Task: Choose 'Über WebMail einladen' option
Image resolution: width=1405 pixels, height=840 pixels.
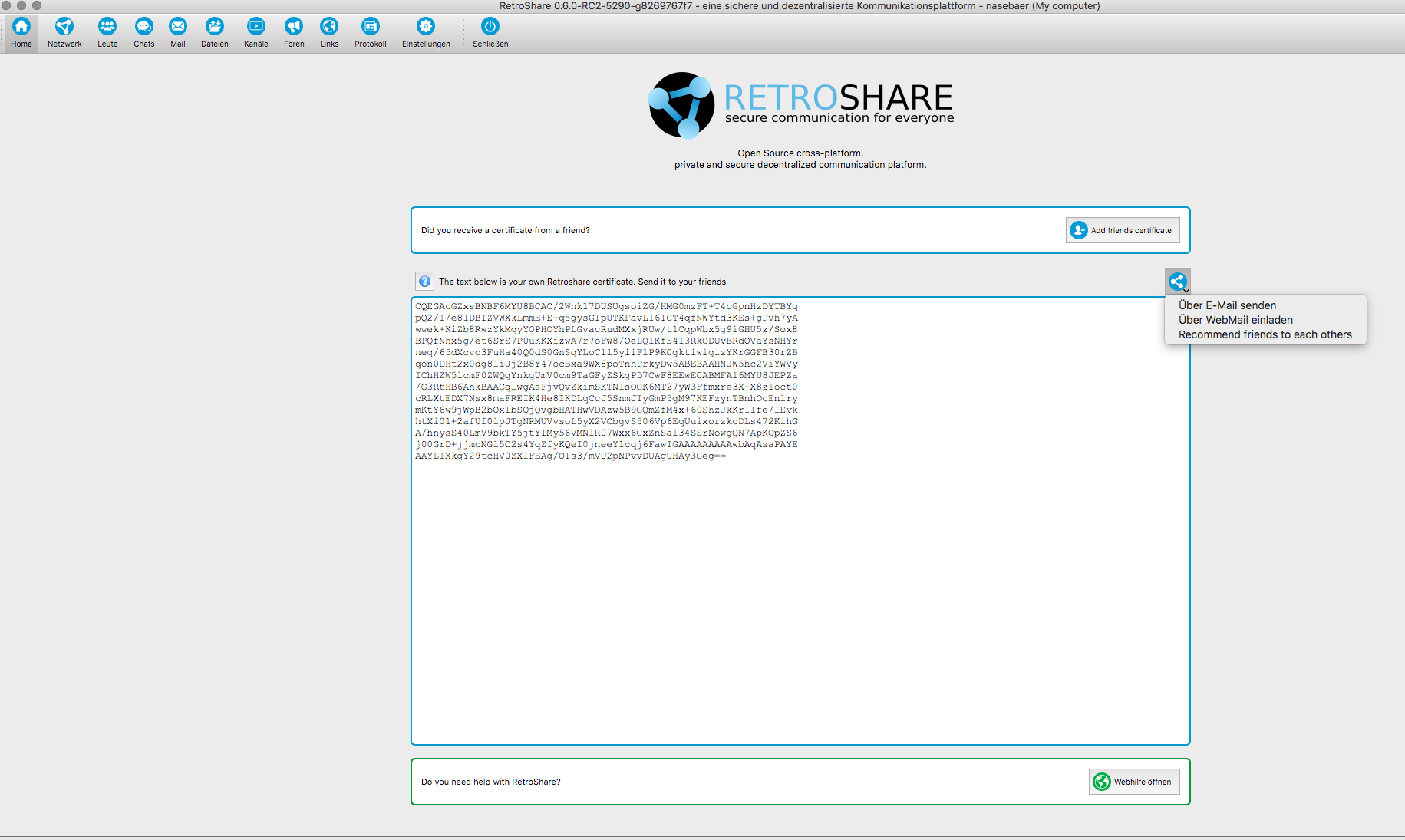Action: pos(1235,320)
